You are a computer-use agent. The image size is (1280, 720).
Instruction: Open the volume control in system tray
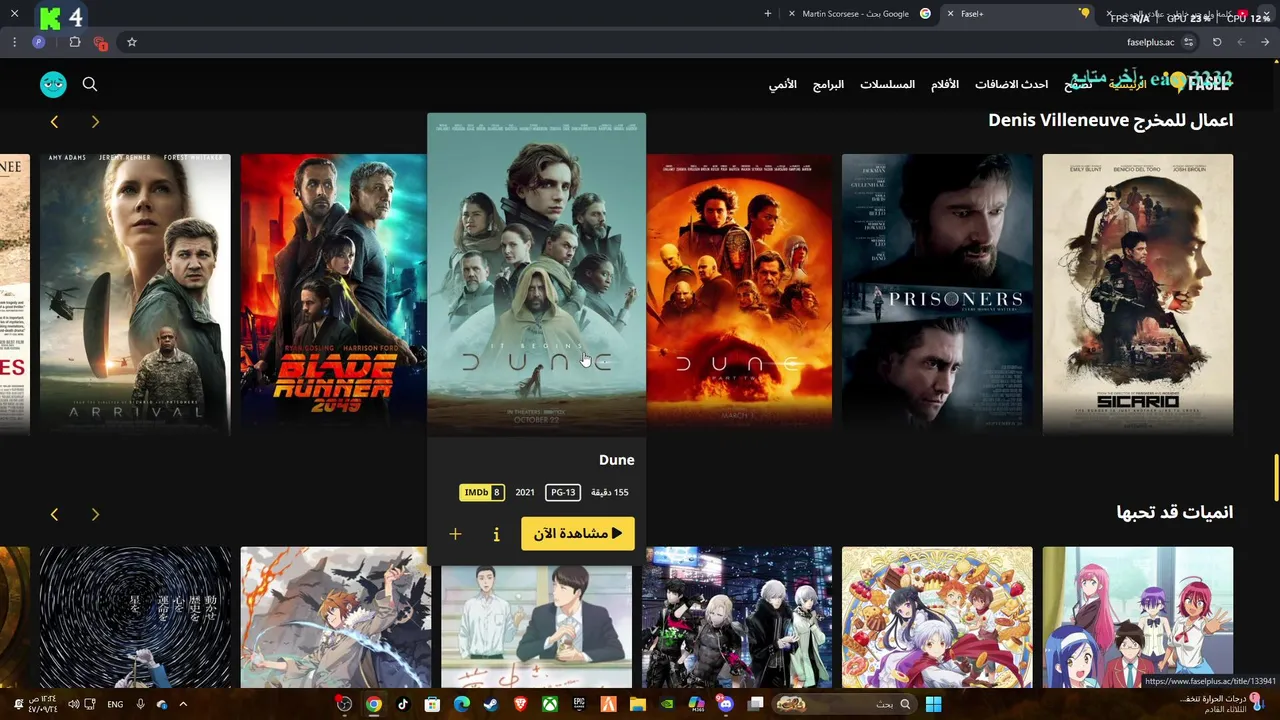(x=73, y=704)
